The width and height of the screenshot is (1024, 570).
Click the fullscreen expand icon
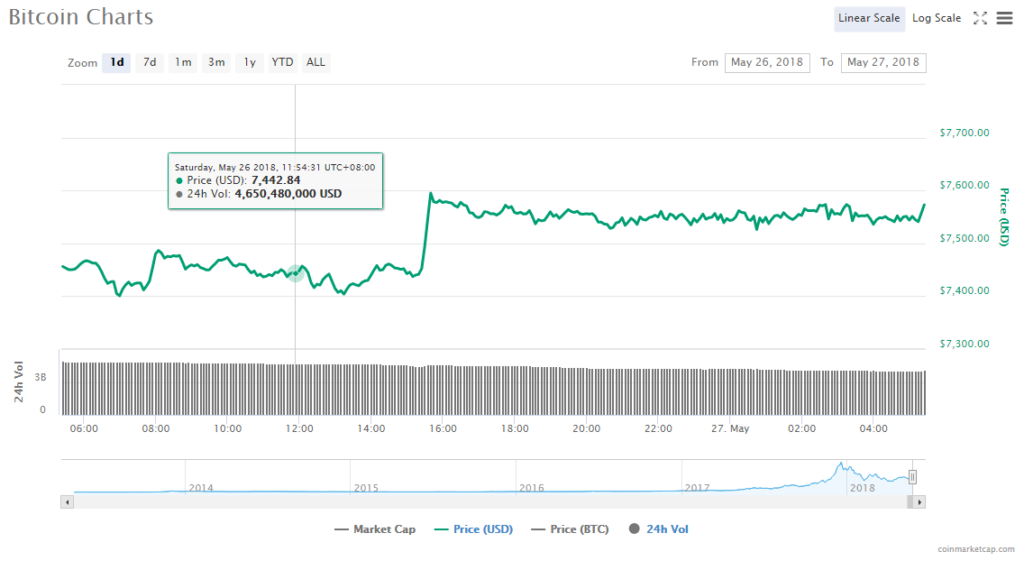coord(980,18)
